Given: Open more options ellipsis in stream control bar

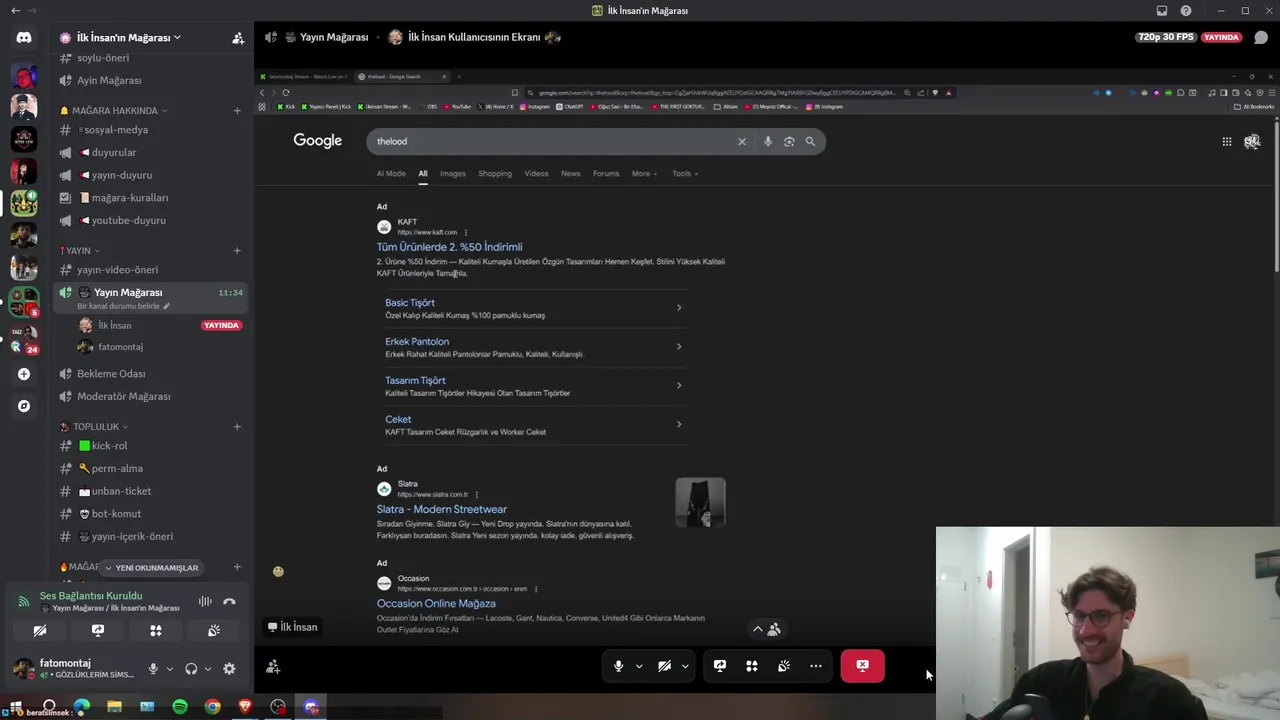Looking at the screenshot, I should [x=816, y=666].
